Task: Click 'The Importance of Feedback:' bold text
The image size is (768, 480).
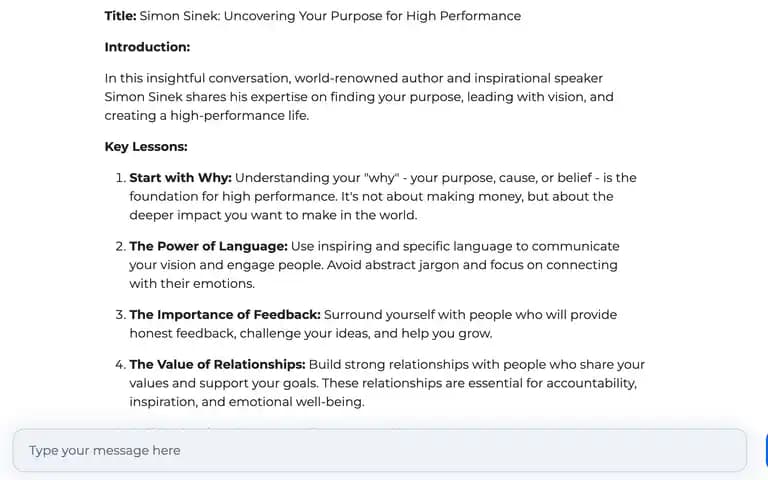Action: [x=225, y=315]
